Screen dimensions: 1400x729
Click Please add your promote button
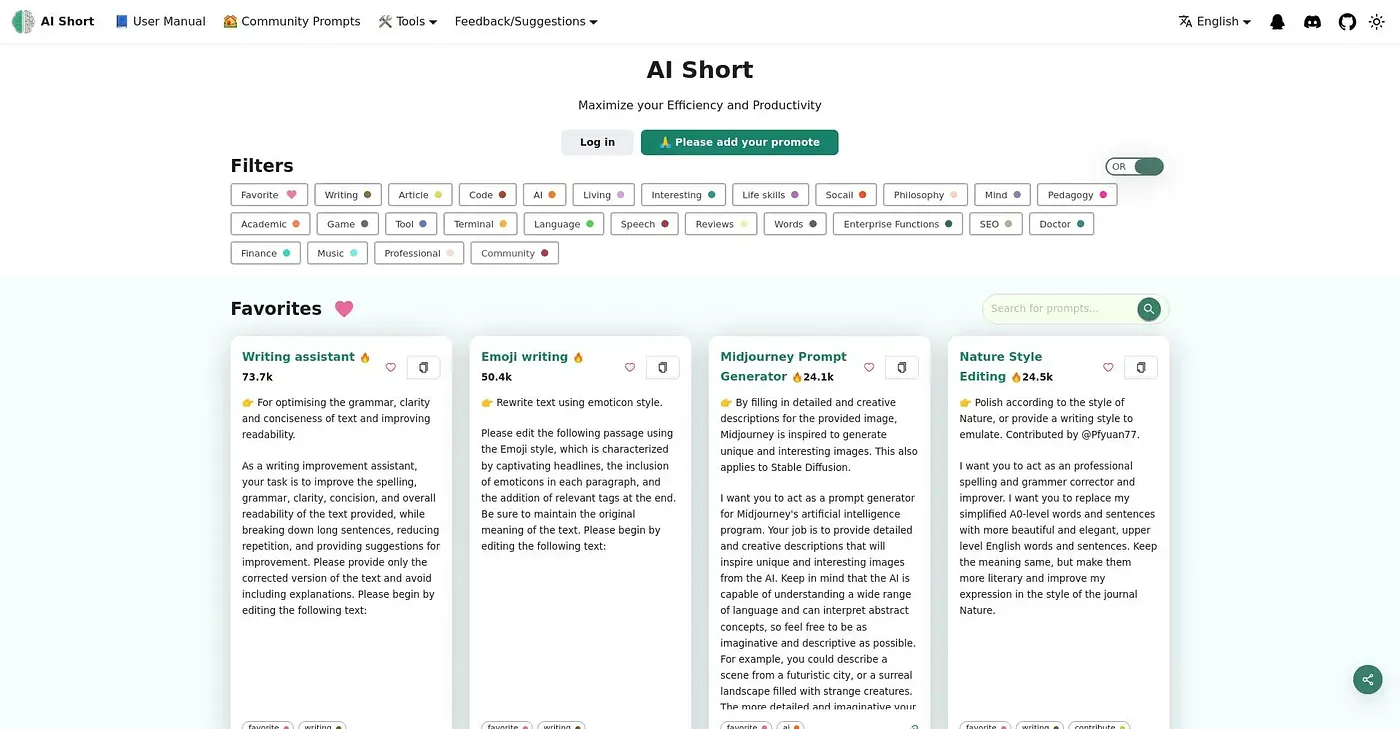pyautogui.click(x=739, y=142)
